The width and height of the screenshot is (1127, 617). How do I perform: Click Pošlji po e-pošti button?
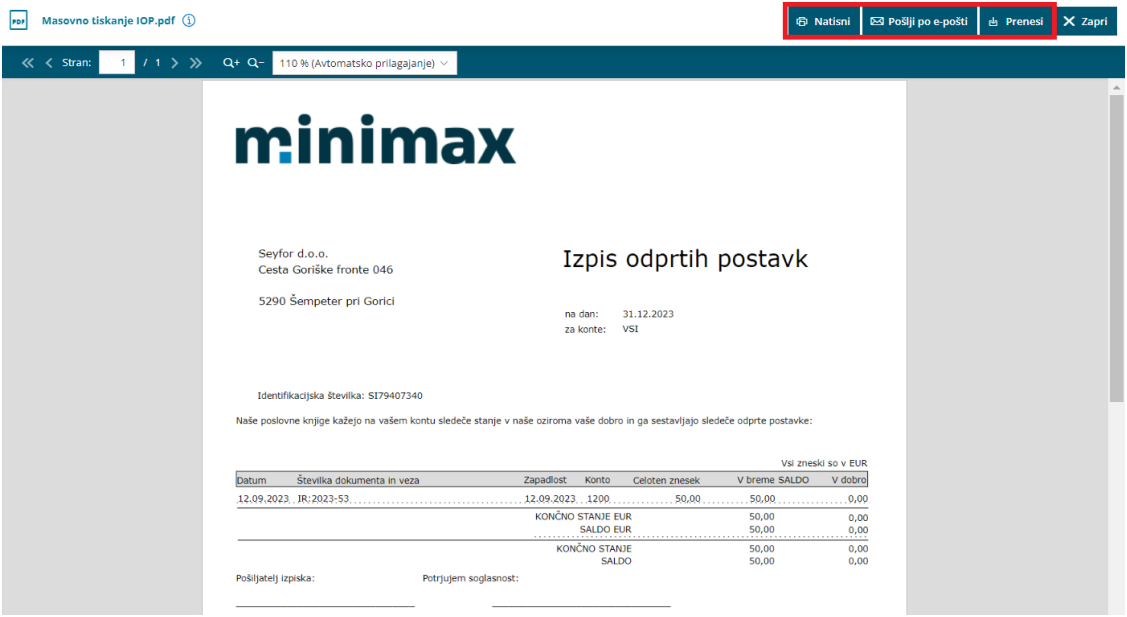(x=919, y=22)
